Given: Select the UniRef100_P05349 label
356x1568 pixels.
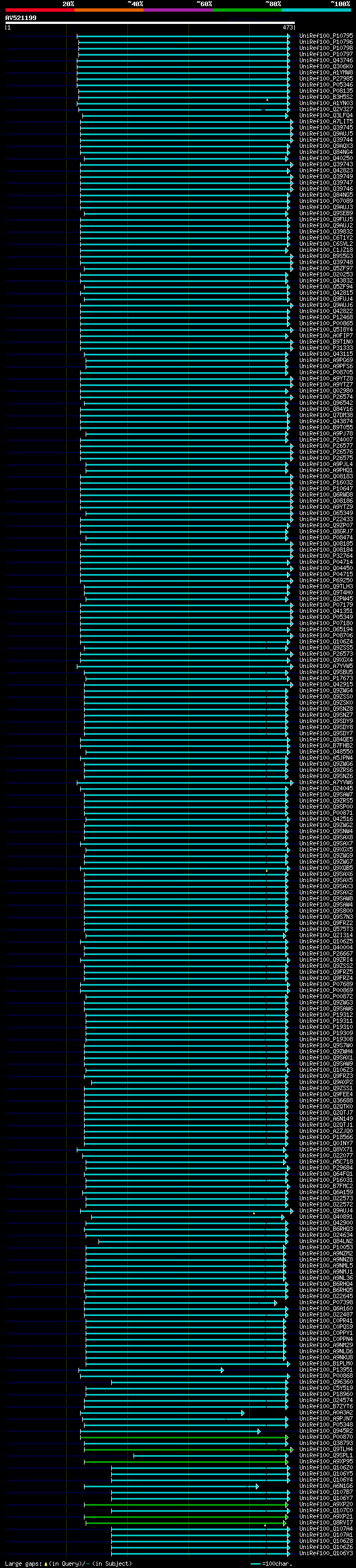Looking at the screenshot, I should coord(325,617).
